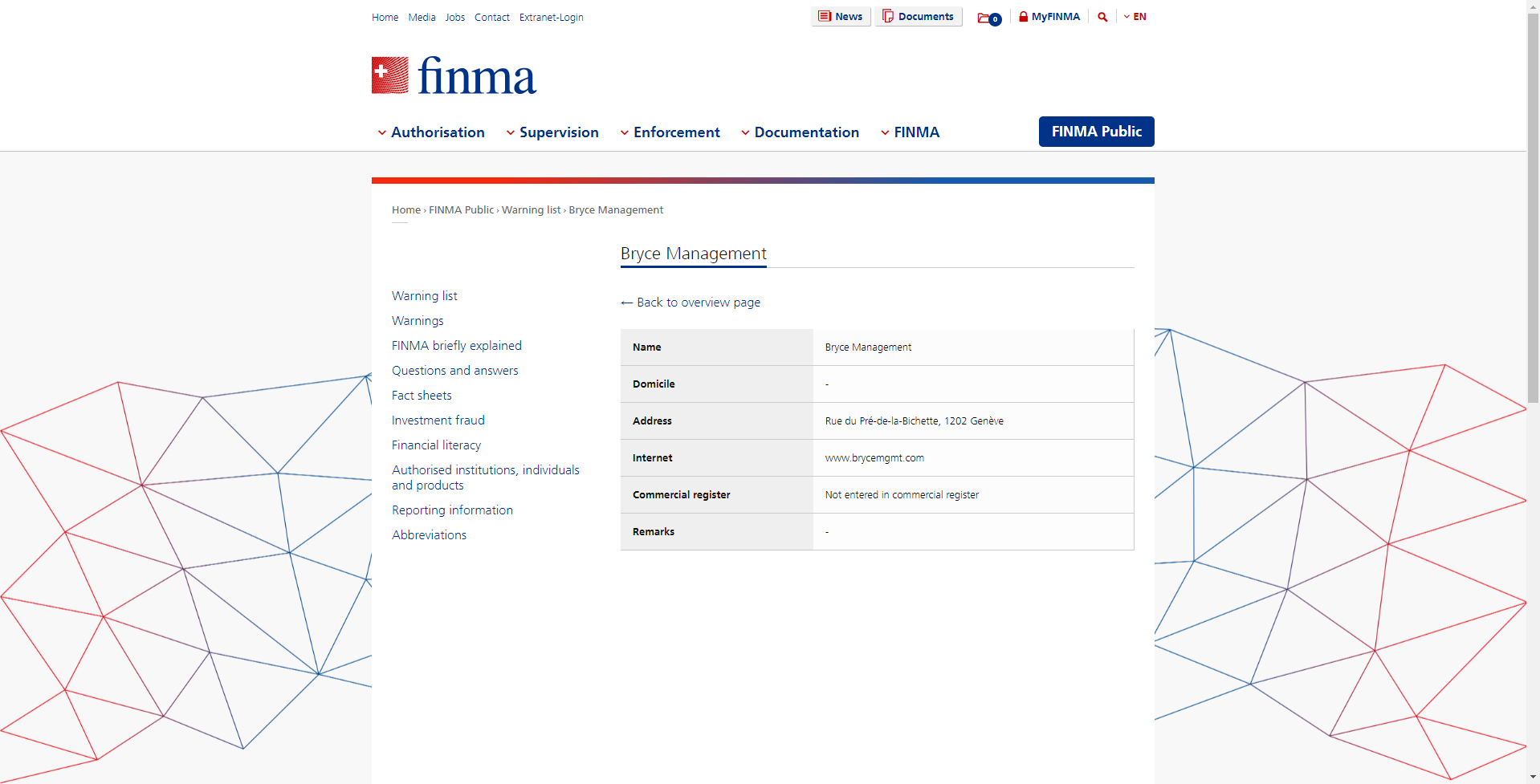Open the Documentation menu
This screenshot has width=1540, height=784.
[800, 132]
